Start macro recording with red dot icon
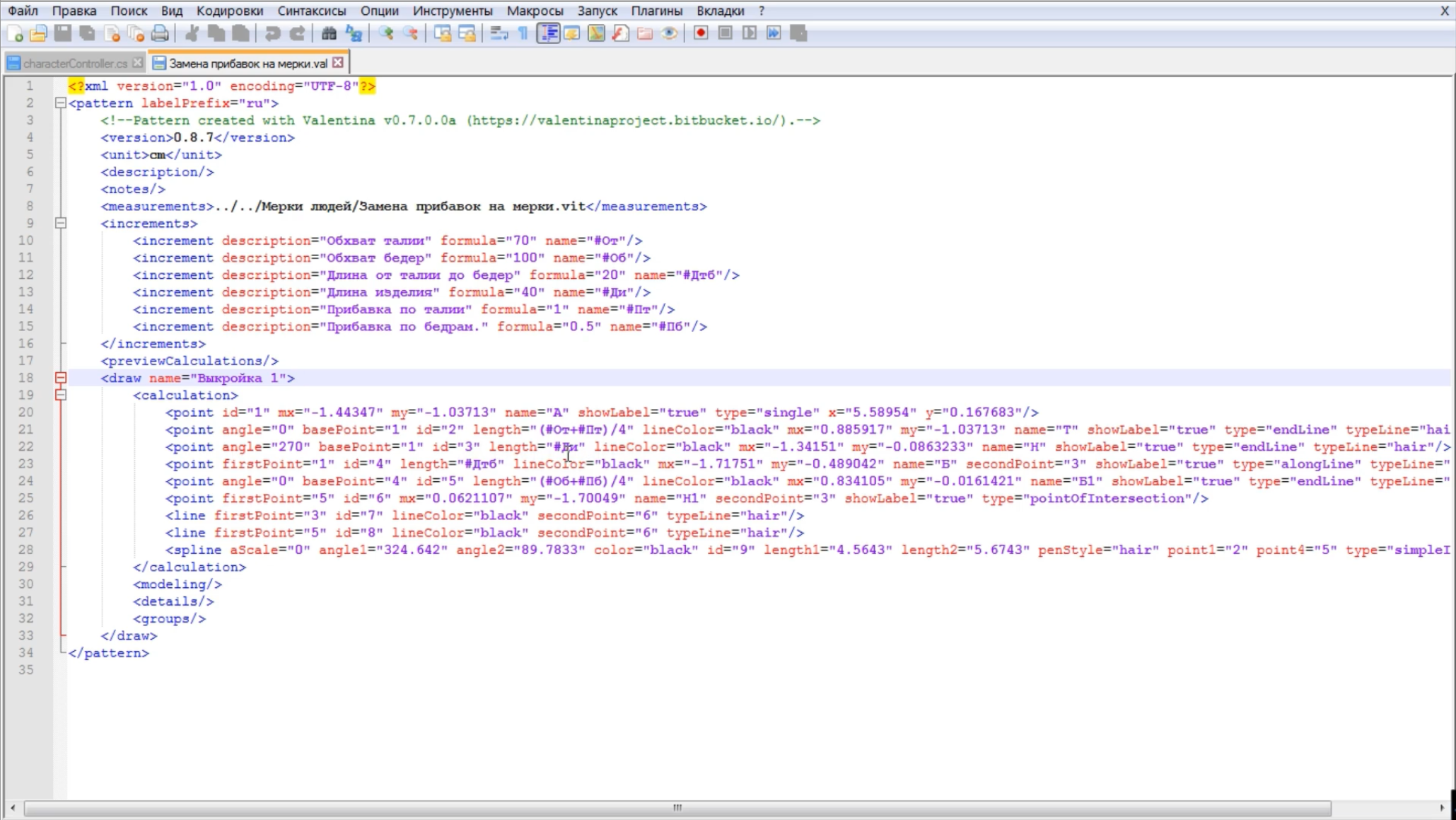 click(x=701, y=33)
